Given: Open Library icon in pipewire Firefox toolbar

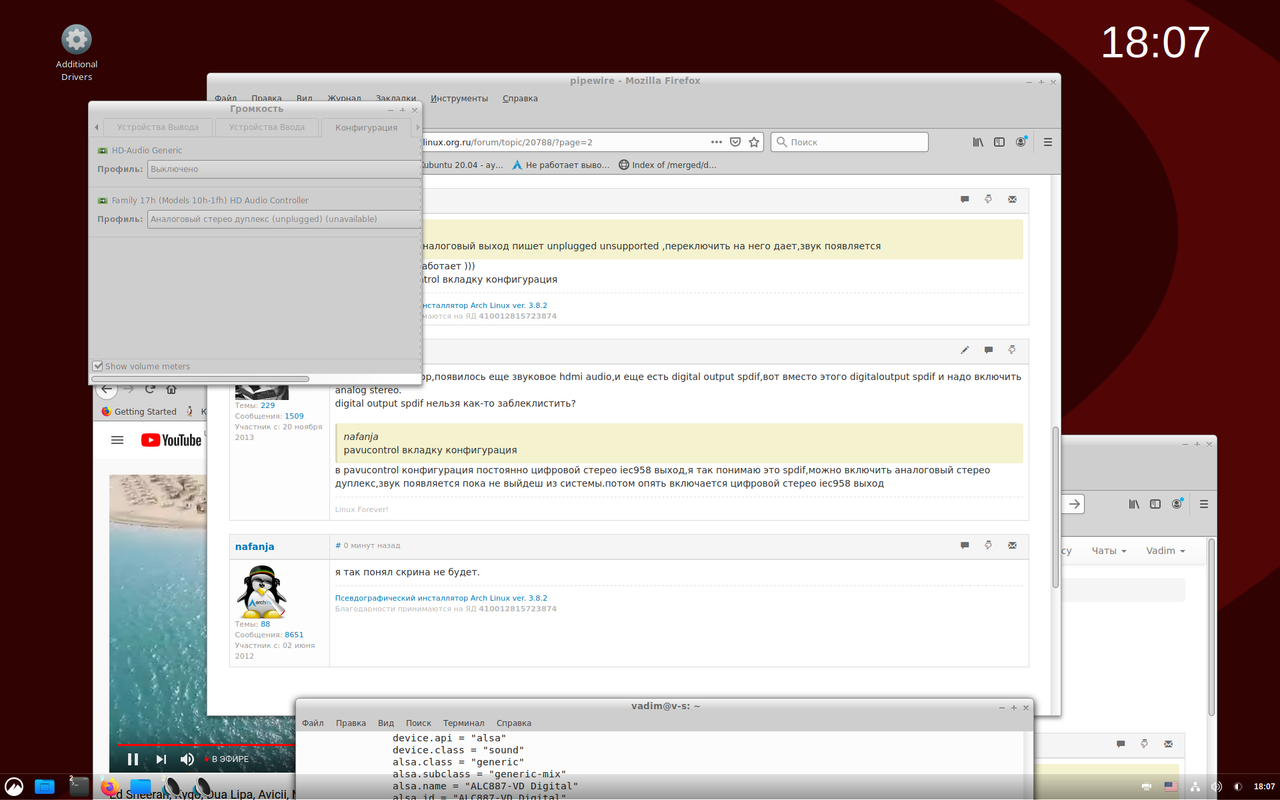Looking at the screenshot, I should pyautogui.click(x=978, y=142).
